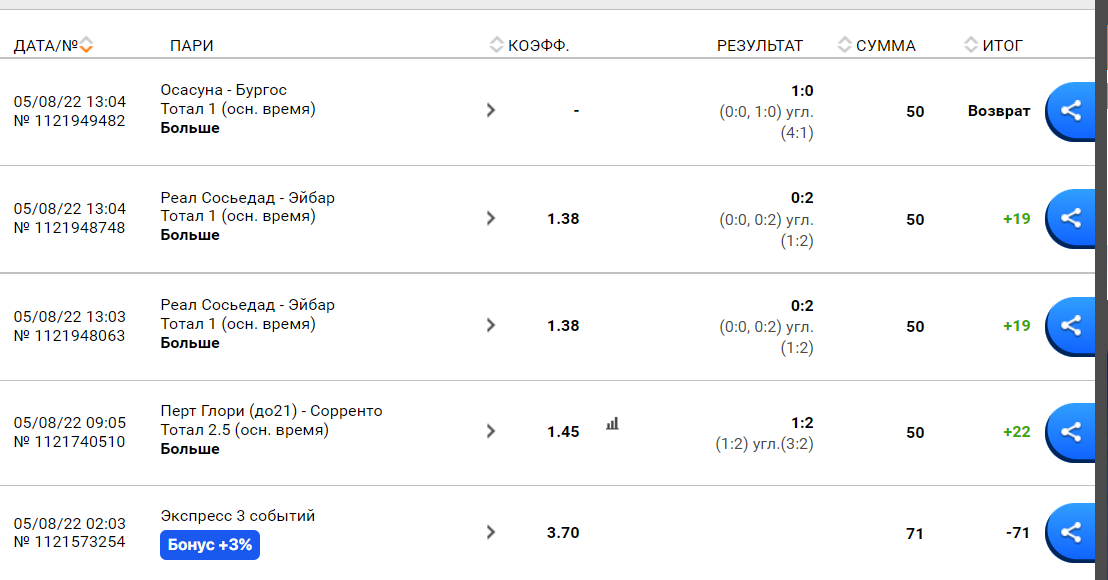Screen dimensions: 1108x580
Task: Expand details of bet № 1121948748
Action: click(x=490, y=218)
